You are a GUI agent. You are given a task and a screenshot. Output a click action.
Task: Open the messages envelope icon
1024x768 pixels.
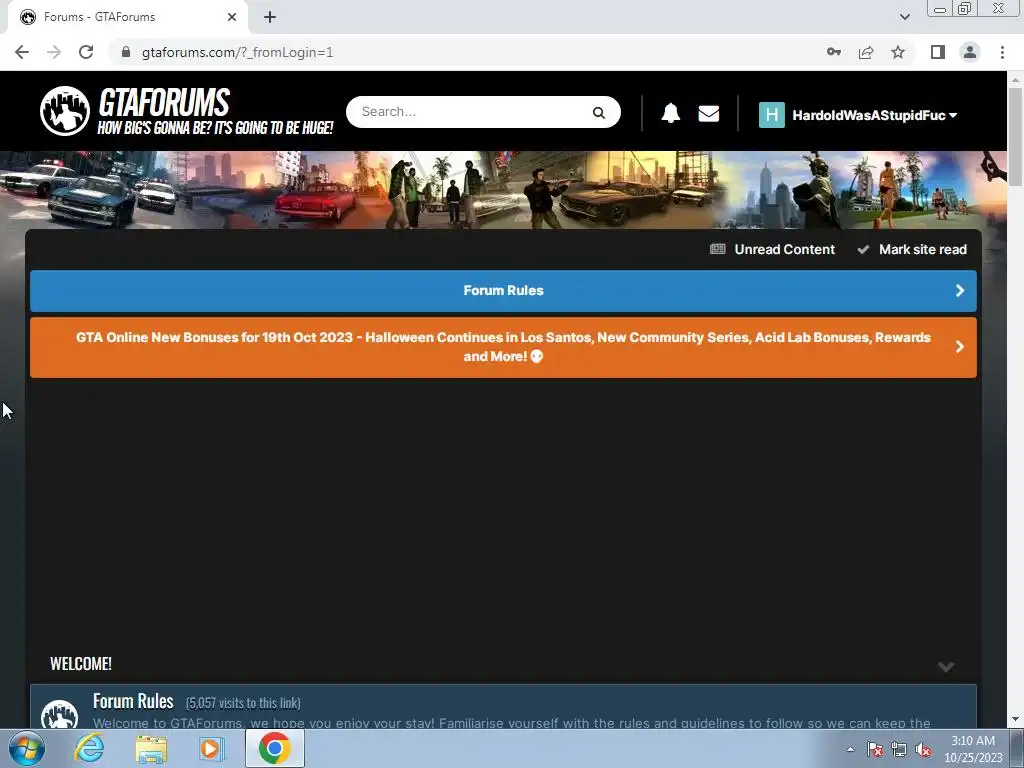[709, 114]
